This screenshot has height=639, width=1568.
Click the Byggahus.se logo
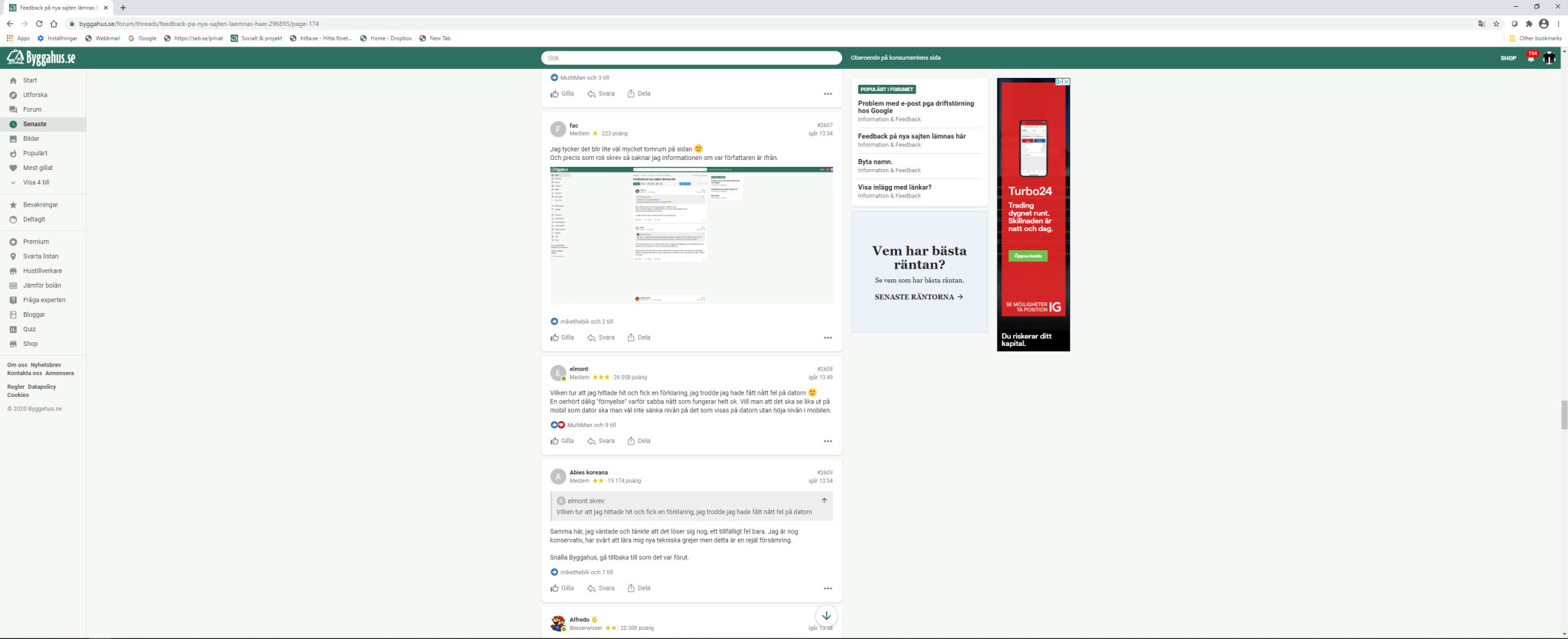coord(41,57)
